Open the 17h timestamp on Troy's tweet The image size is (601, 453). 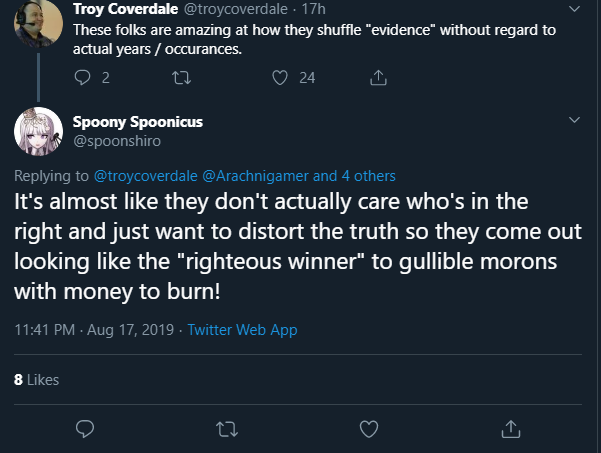click(314, 9)
